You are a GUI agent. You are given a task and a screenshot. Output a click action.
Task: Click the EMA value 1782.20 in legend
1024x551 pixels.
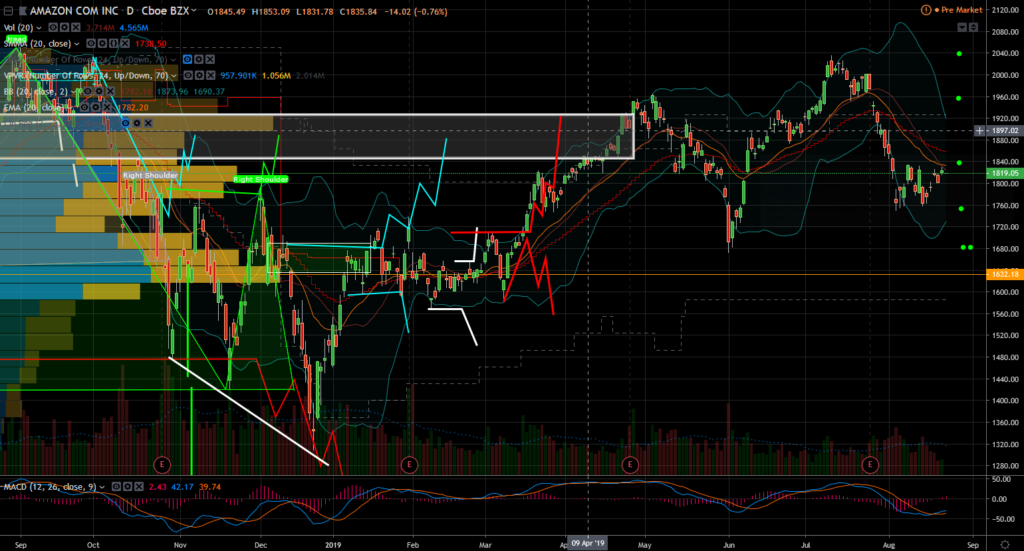[133, 108]
